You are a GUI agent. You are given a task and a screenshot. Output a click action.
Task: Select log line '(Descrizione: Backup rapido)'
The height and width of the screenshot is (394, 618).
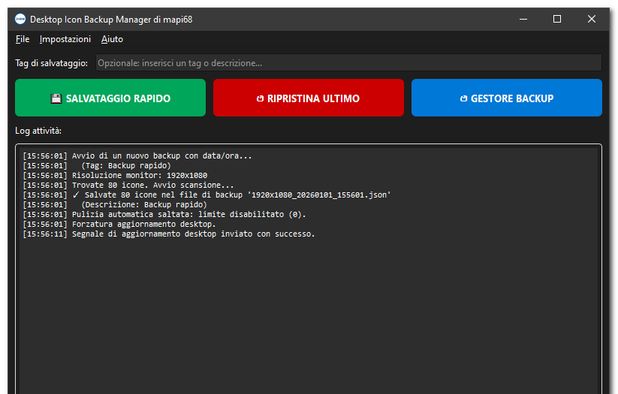(x=115, y=205)
